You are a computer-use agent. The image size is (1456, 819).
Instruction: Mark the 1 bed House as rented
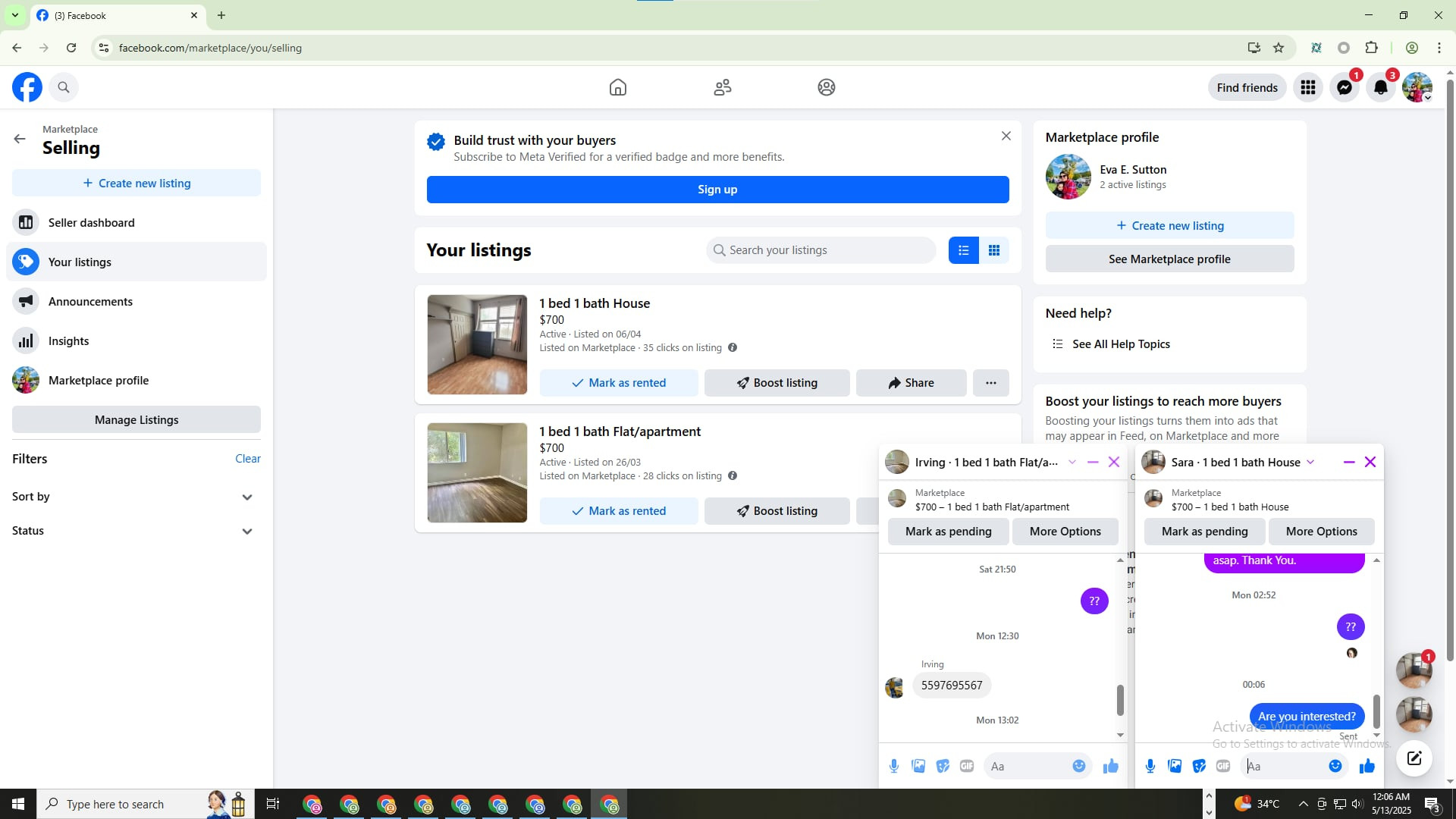(x=619, y=383)
